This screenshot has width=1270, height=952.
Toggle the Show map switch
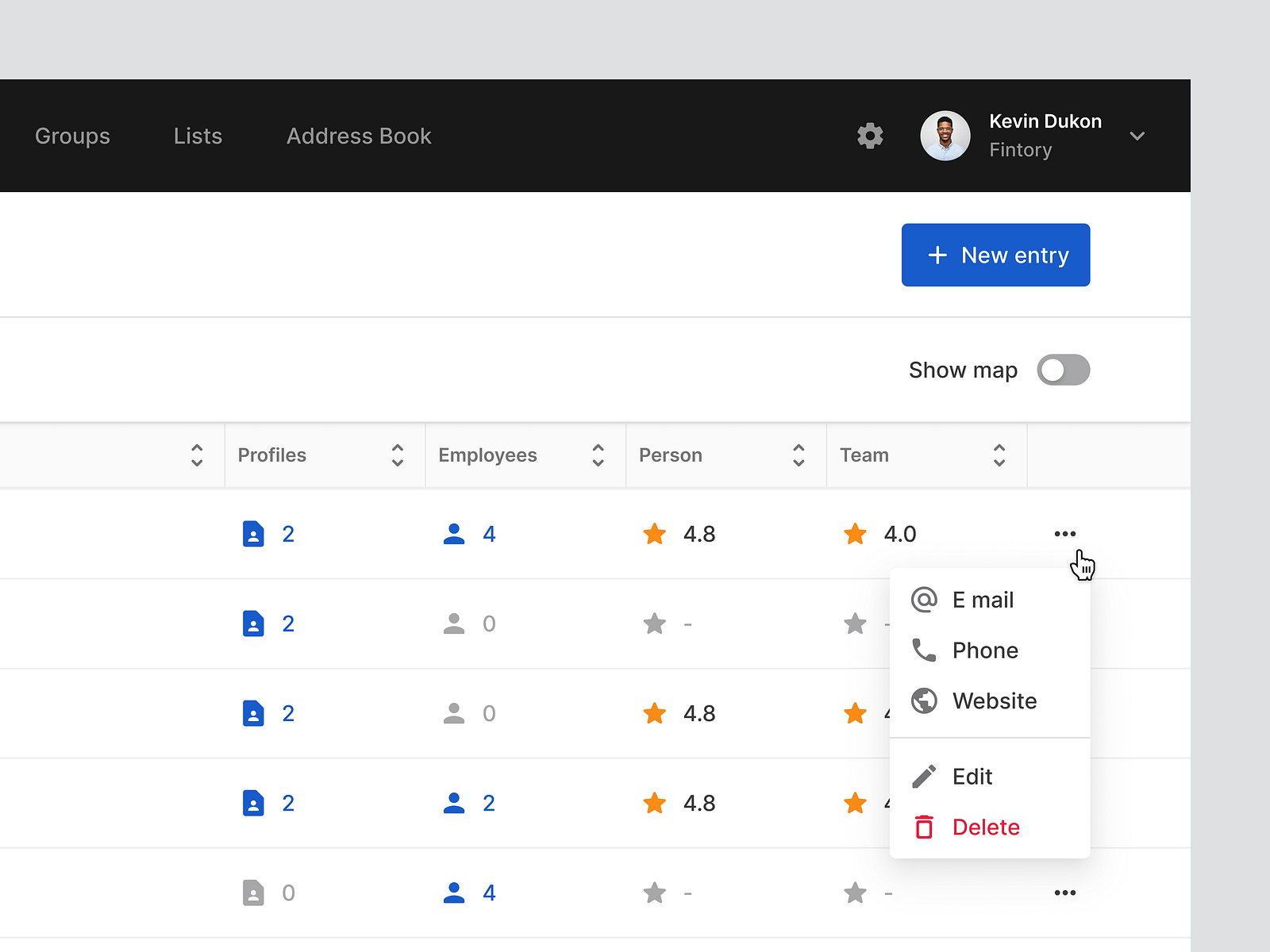coord(1063,370)
